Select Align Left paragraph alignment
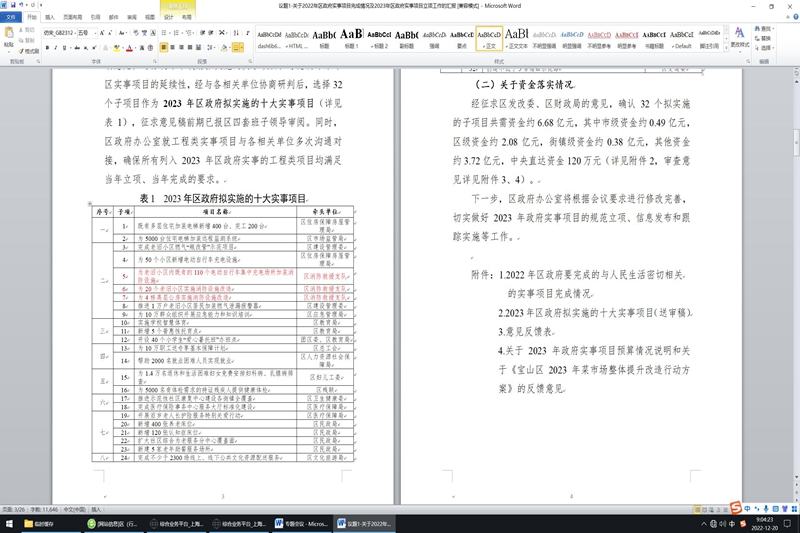This screenshot has height=533, width=800. 164,48
